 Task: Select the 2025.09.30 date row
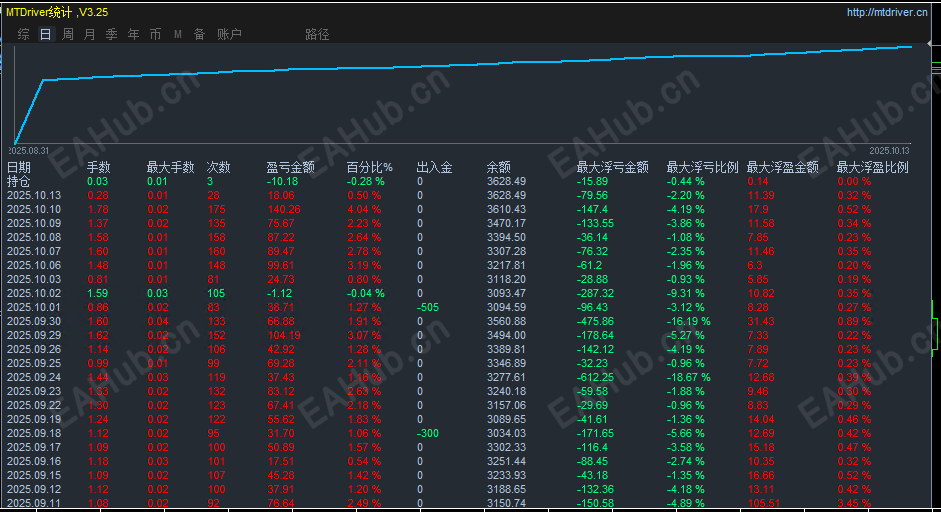[x=465, y=321]
